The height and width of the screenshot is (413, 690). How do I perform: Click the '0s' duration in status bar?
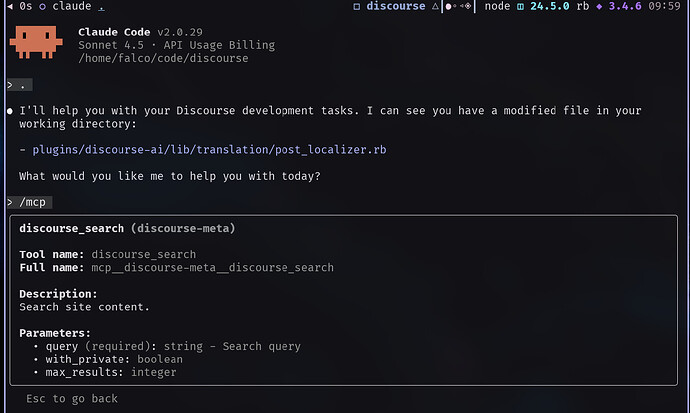coord(26,6)
